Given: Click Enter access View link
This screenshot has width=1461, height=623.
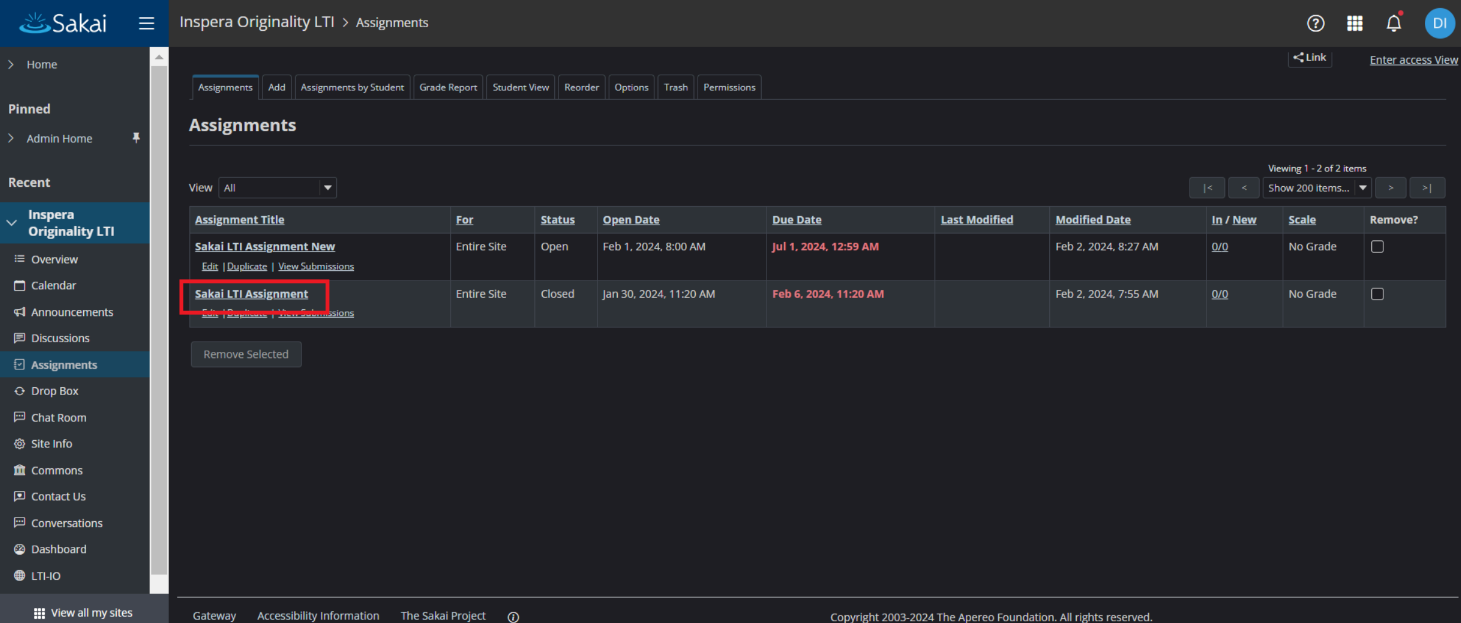Looking at the screenshot, I should pyautogui.click(x=1414, y=60).
